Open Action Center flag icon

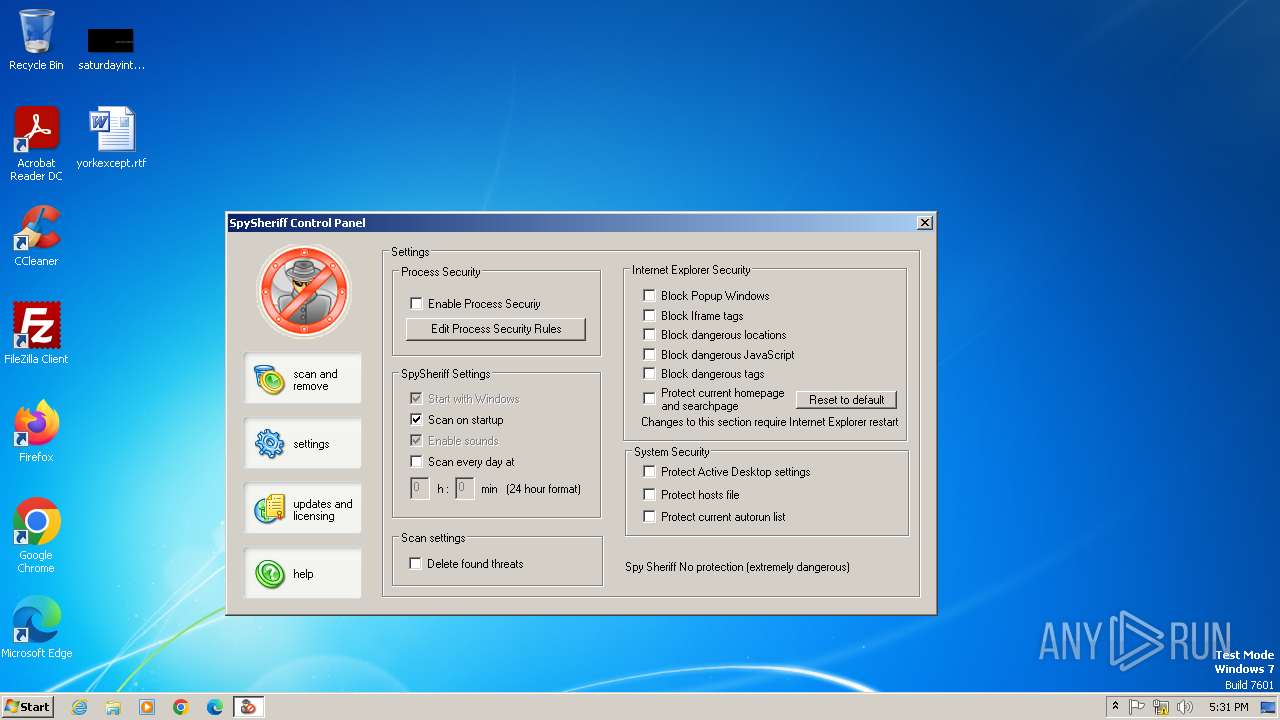(1137, 707)
